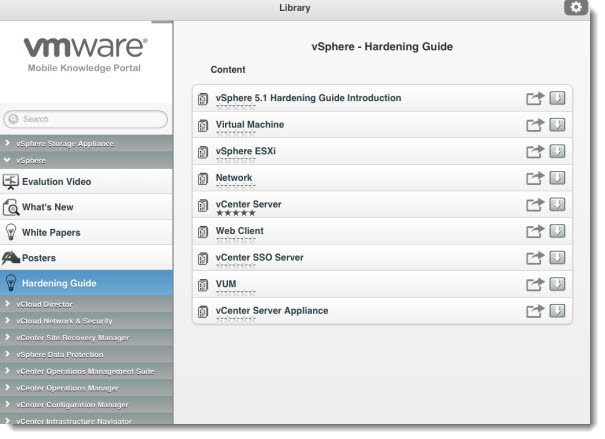This screenshot has width=605, height=439.
Task: Click document icon beside VUM
Action: pos(203,285)
